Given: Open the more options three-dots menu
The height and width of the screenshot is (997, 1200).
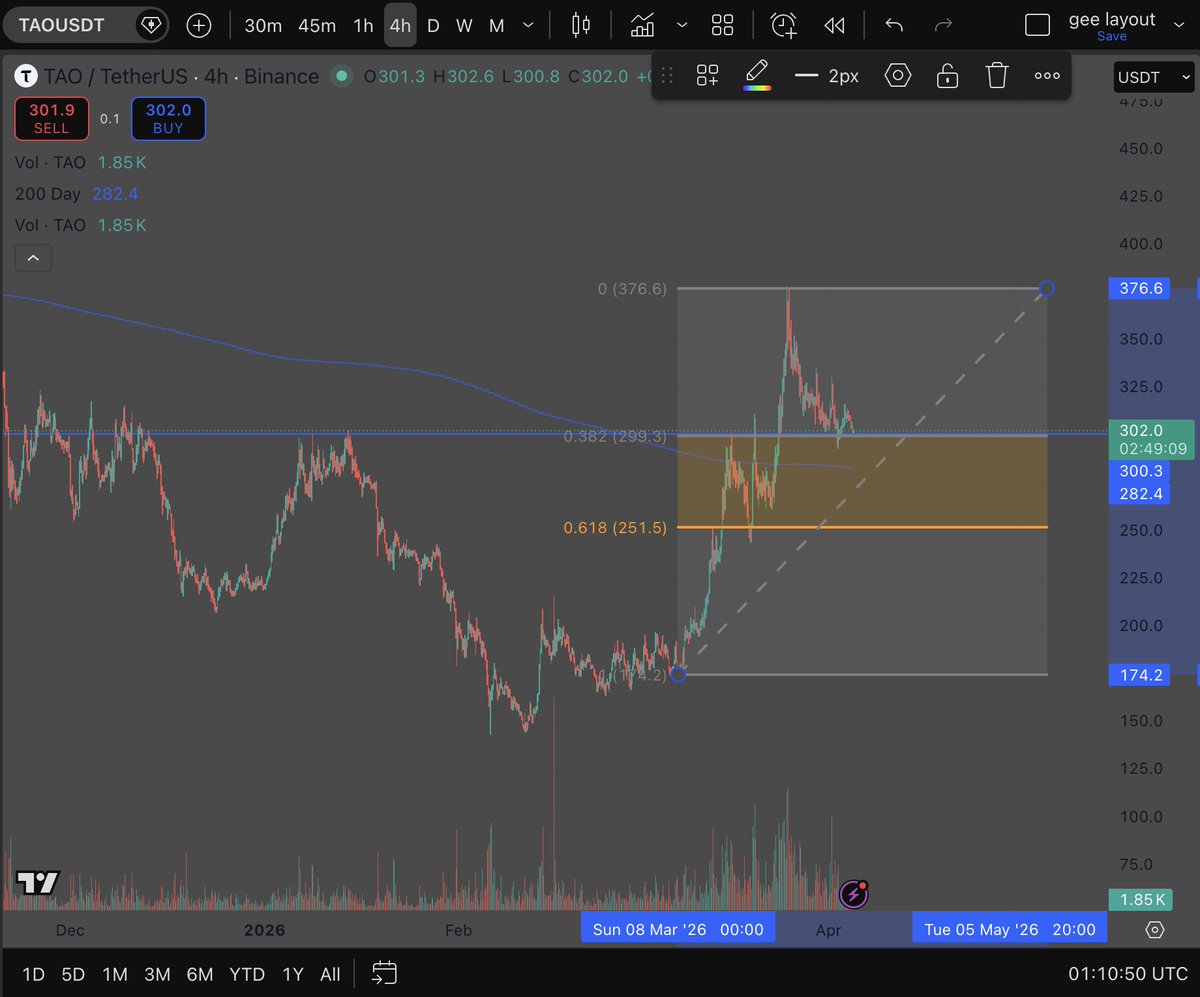Looking at the screenshot, I should (1047, 75).
